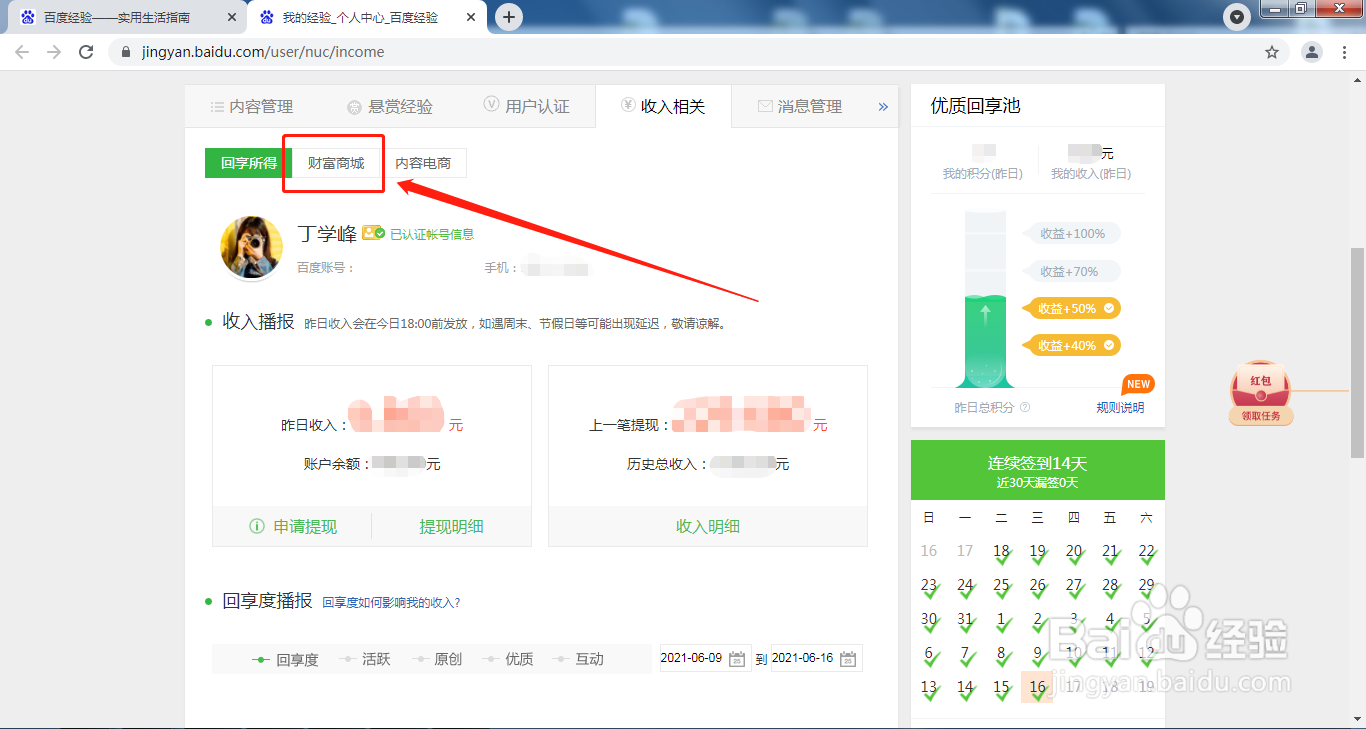The width and height of the screenshot is (1366, 729).
Task: Open the 内容电商 sub-tab
Action: point(423,163)
